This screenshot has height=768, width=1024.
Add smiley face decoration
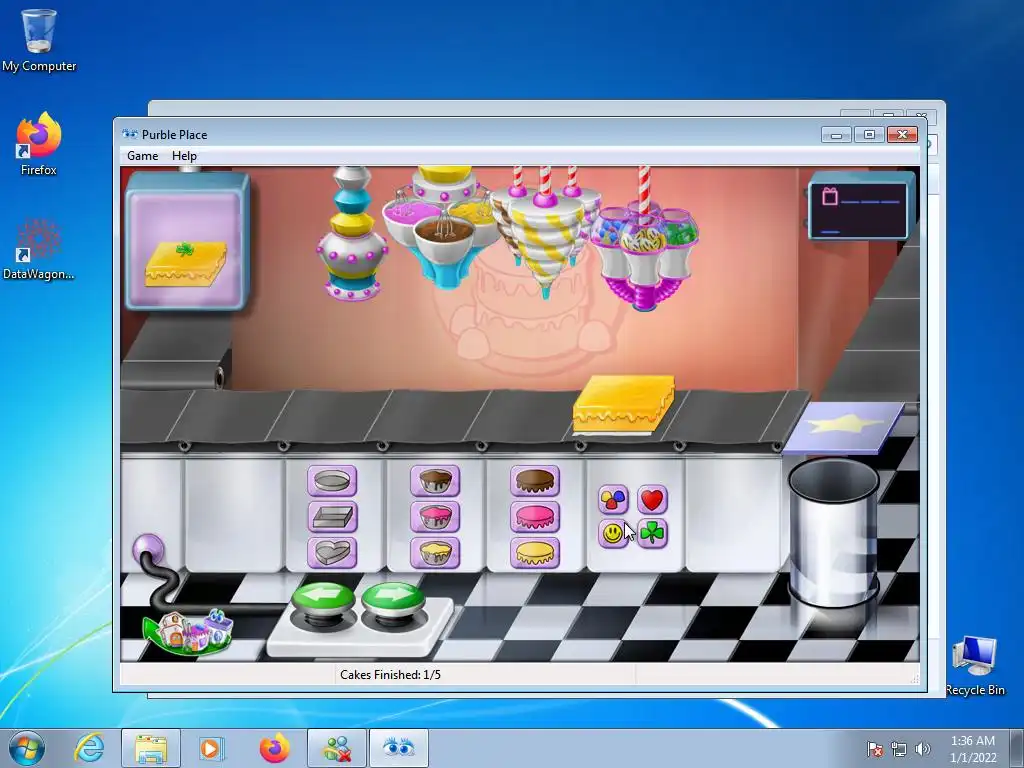(x=613, y=534)
